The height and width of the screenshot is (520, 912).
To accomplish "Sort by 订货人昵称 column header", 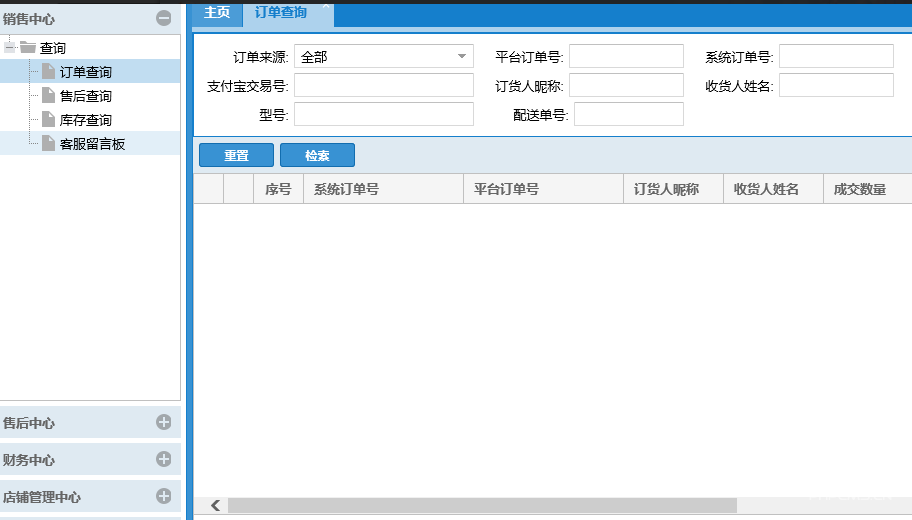I will point(674,189).
